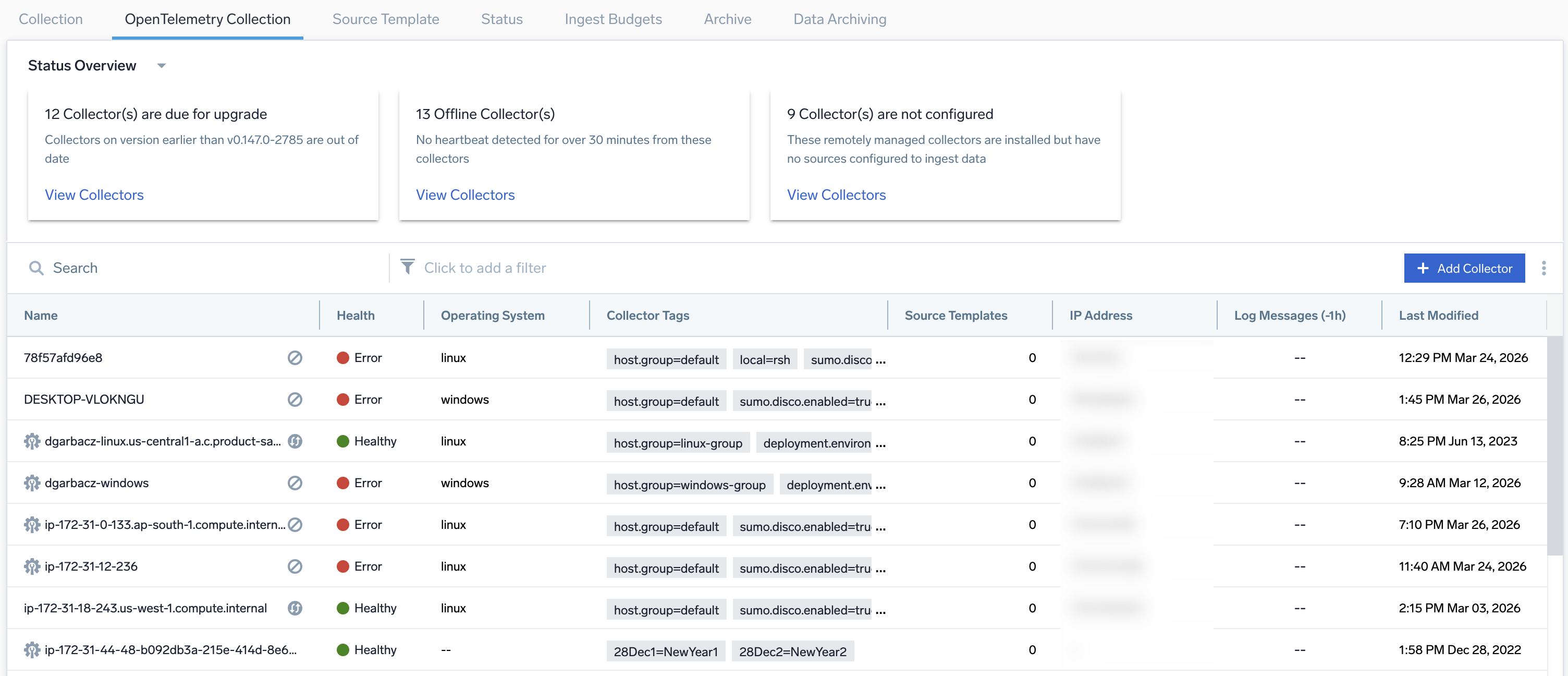The width and height of the screenshot is (1568, 676).
Task: Click View Collectors under Offline Collectors
Action: [x=464, y=195]
